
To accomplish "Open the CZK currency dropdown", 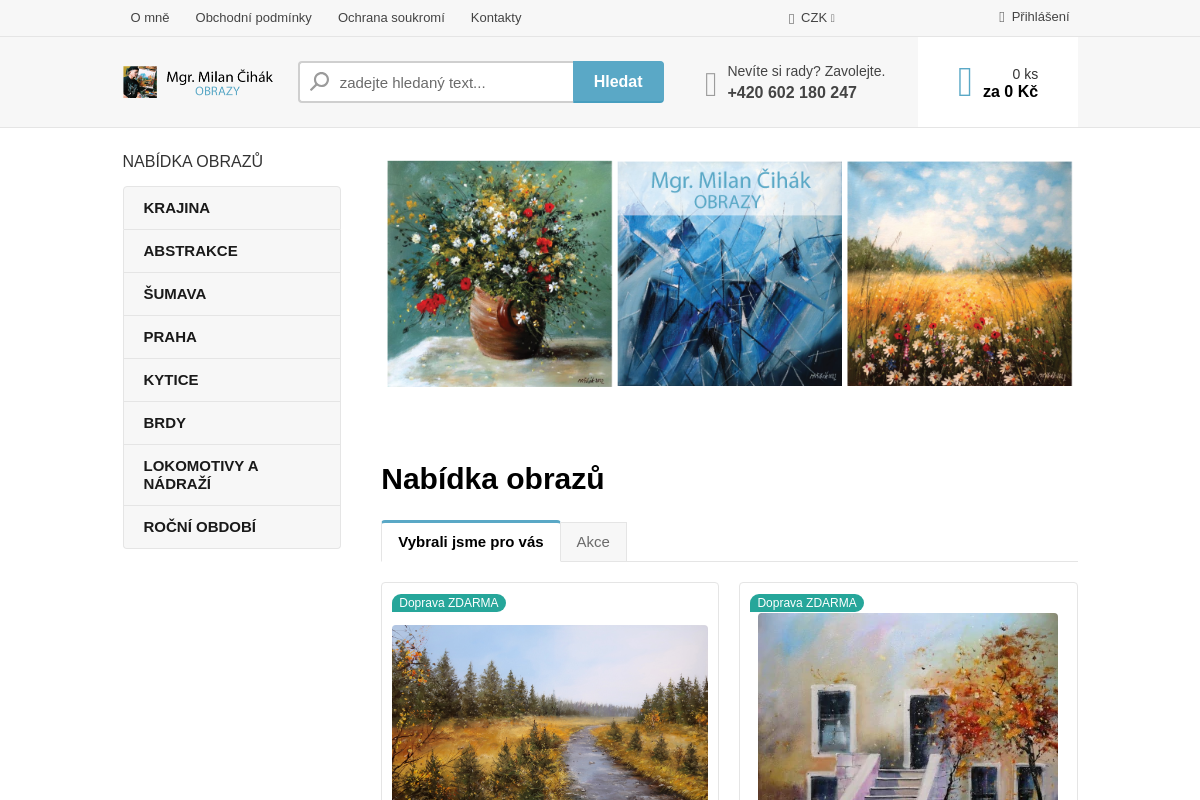I will point(812,17).
